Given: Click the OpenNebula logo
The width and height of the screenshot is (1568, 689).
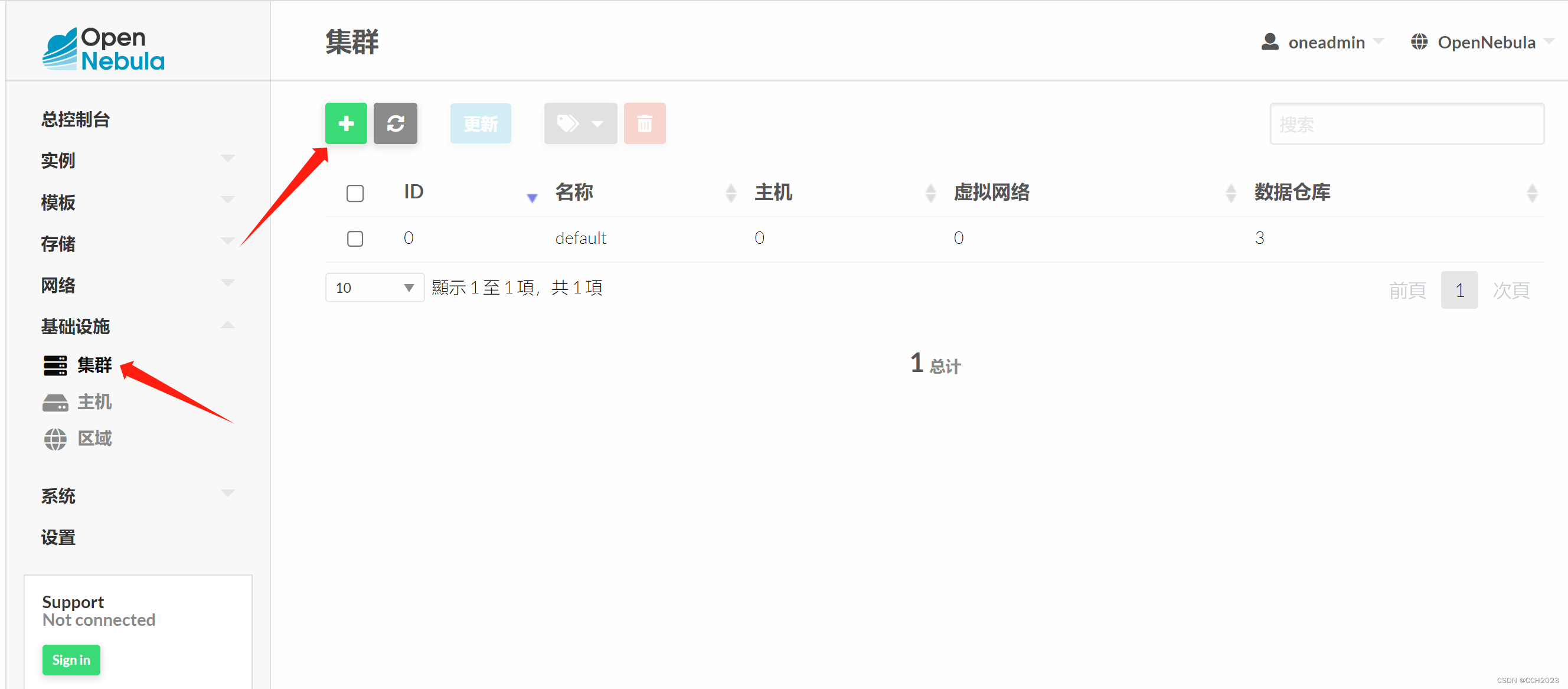Looking at the screenshot, I should click(x=103, y=48).
